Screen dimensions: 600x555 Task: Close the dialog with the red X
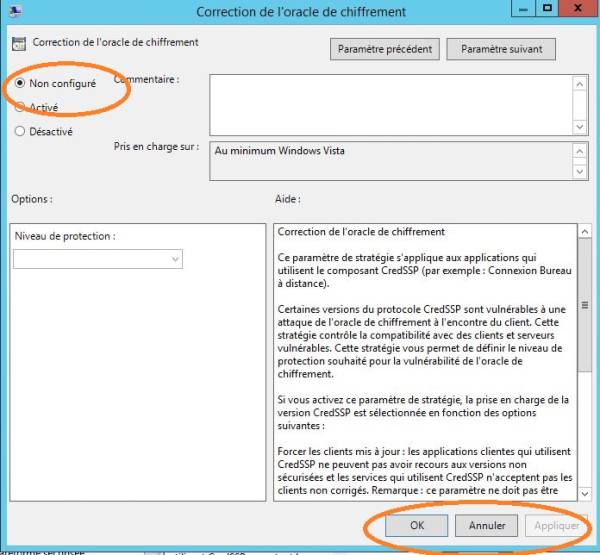coord(579,9)
